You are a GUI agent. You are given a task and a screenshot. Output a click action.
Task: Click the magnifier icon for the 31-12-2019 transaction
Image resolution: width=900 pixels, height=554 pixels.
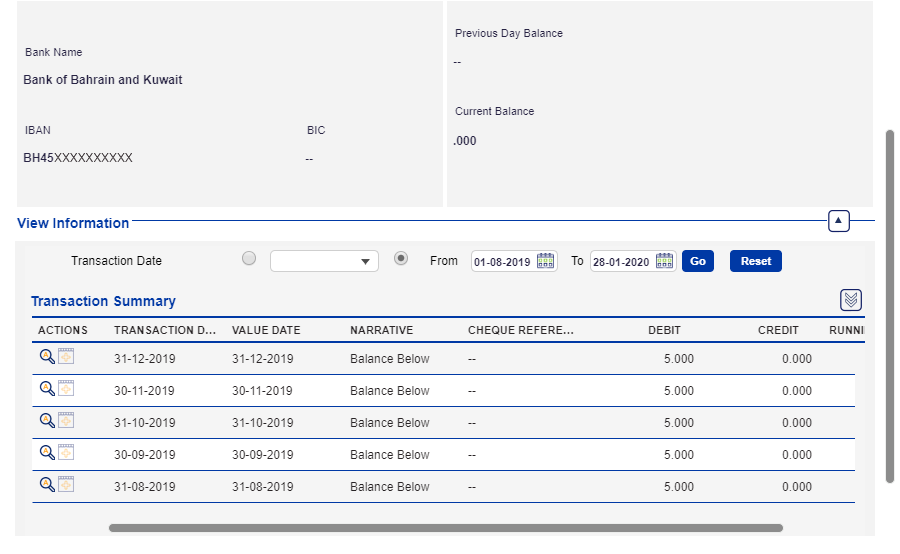pyautogui.click(x=46, y=357)
